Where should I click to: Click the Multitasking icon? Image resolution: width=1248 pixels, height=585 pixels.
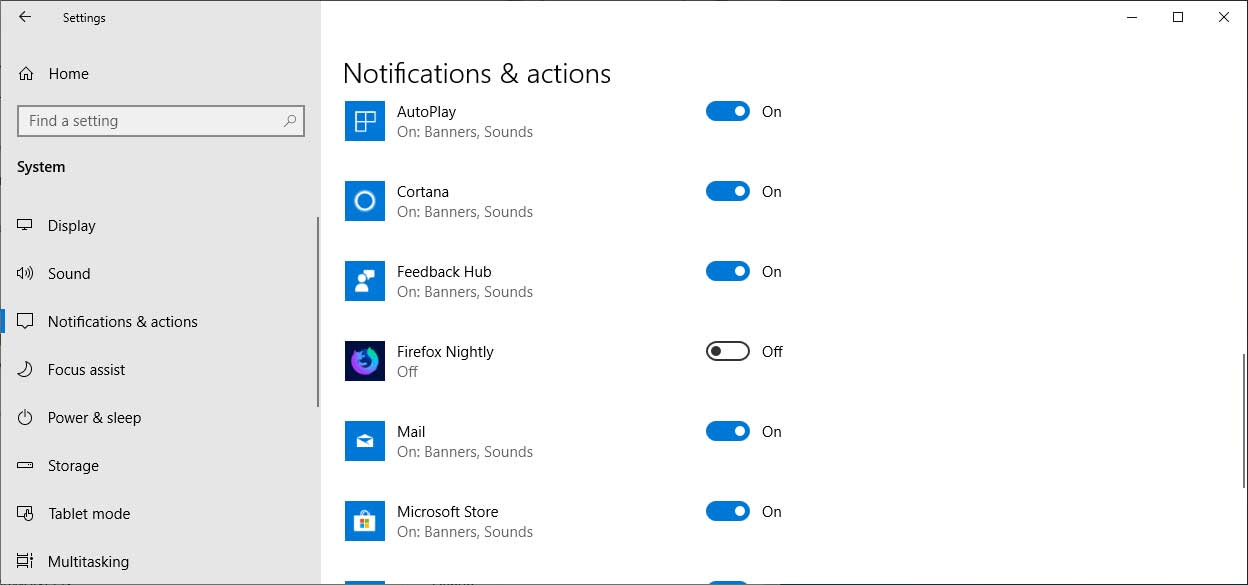click(26, 562)
